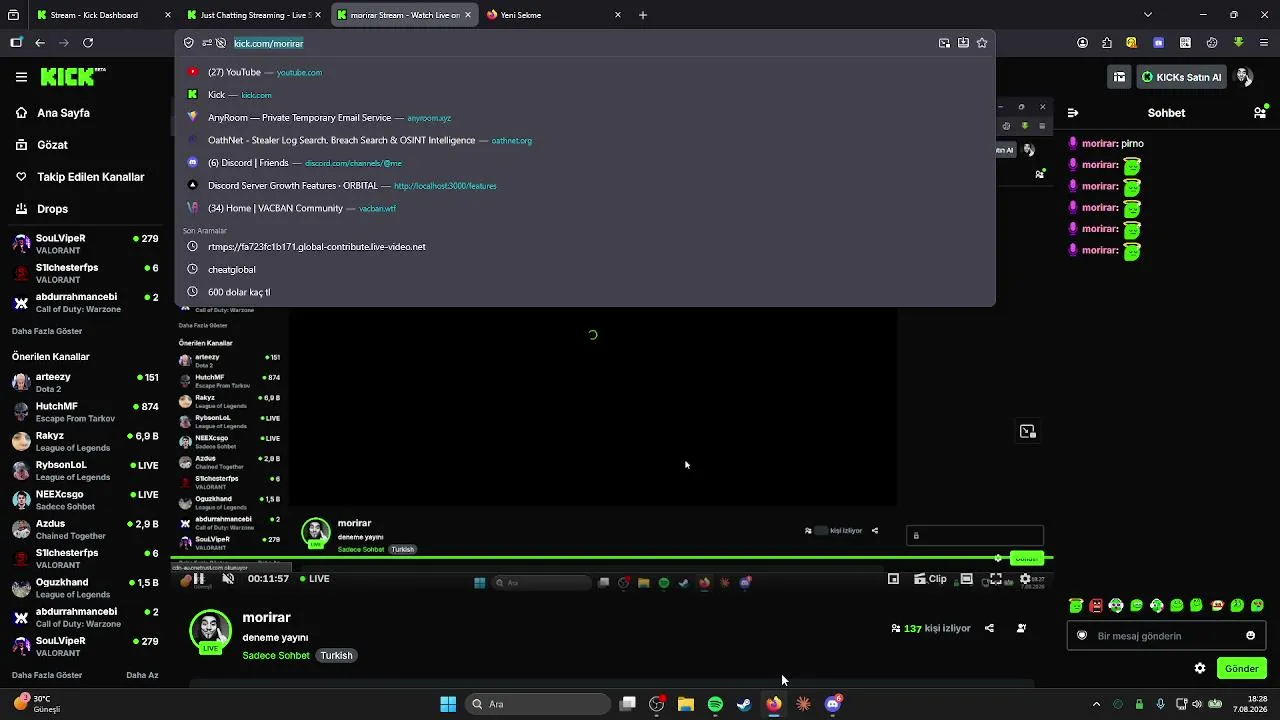The width and height of the screenshot is (1280, 720).
Task: Open File Explorer from the taskbar
Action: [x=685, y=704]
